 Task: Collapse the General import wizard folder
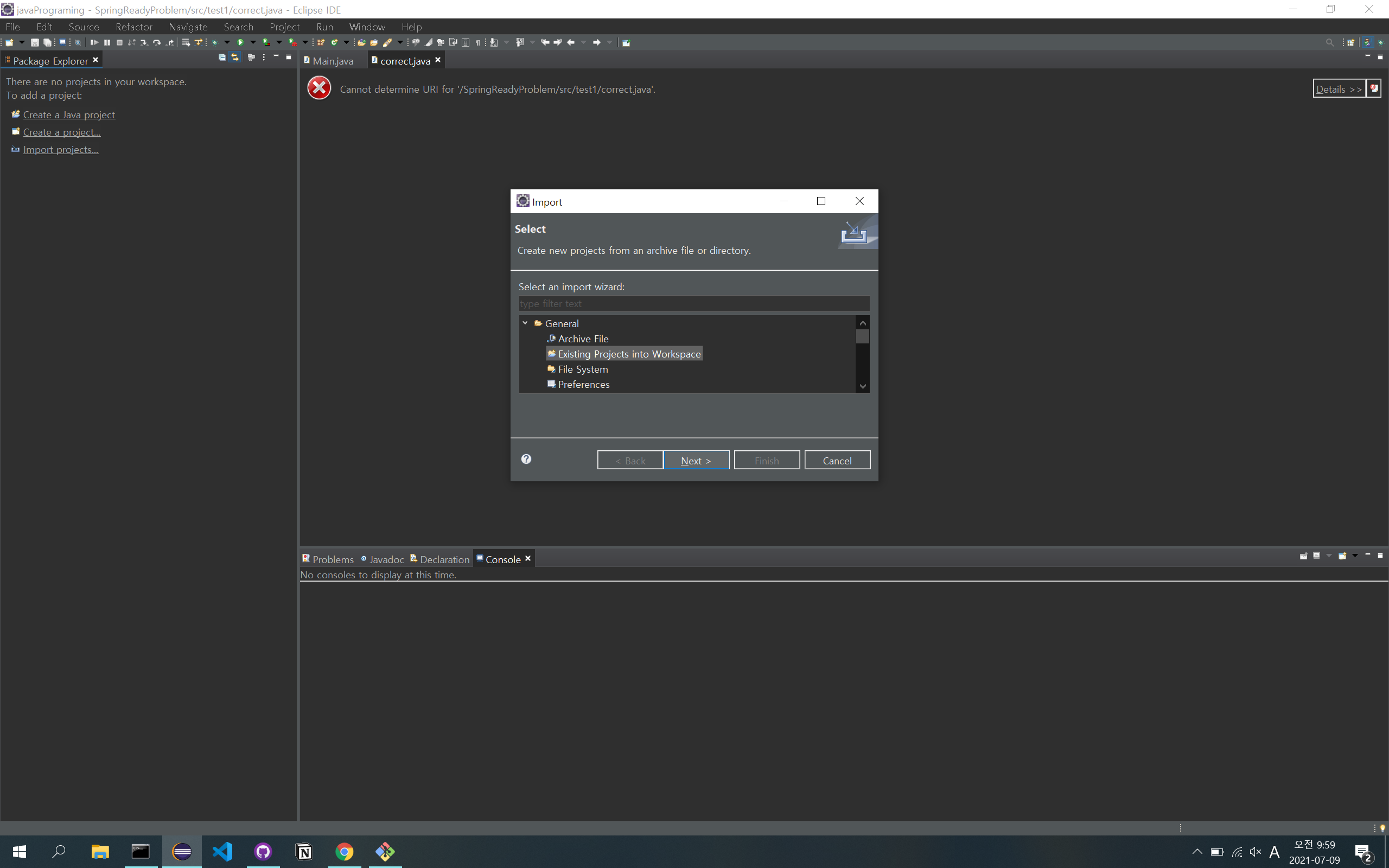[525, 323]
